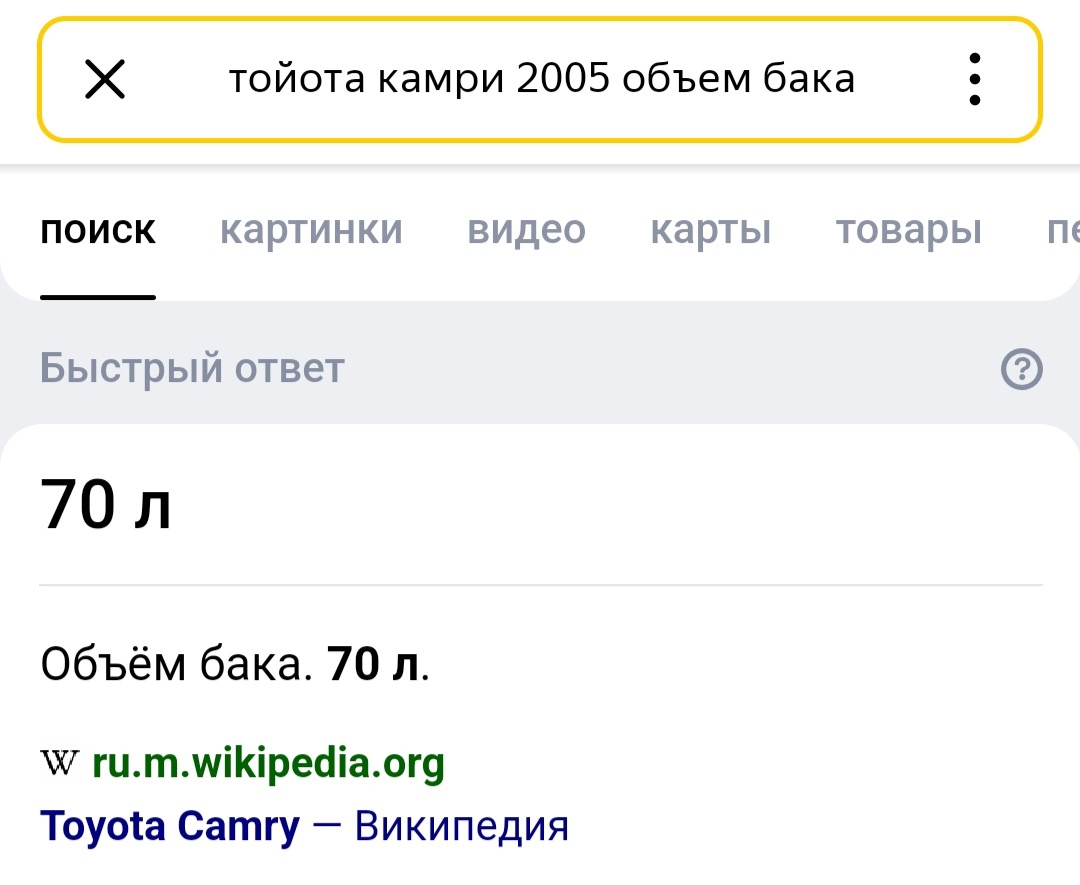The height and width of the screenshot is (885, 1080).
Task: Click the year 2005 in the search query
Action: click(563, 79)
